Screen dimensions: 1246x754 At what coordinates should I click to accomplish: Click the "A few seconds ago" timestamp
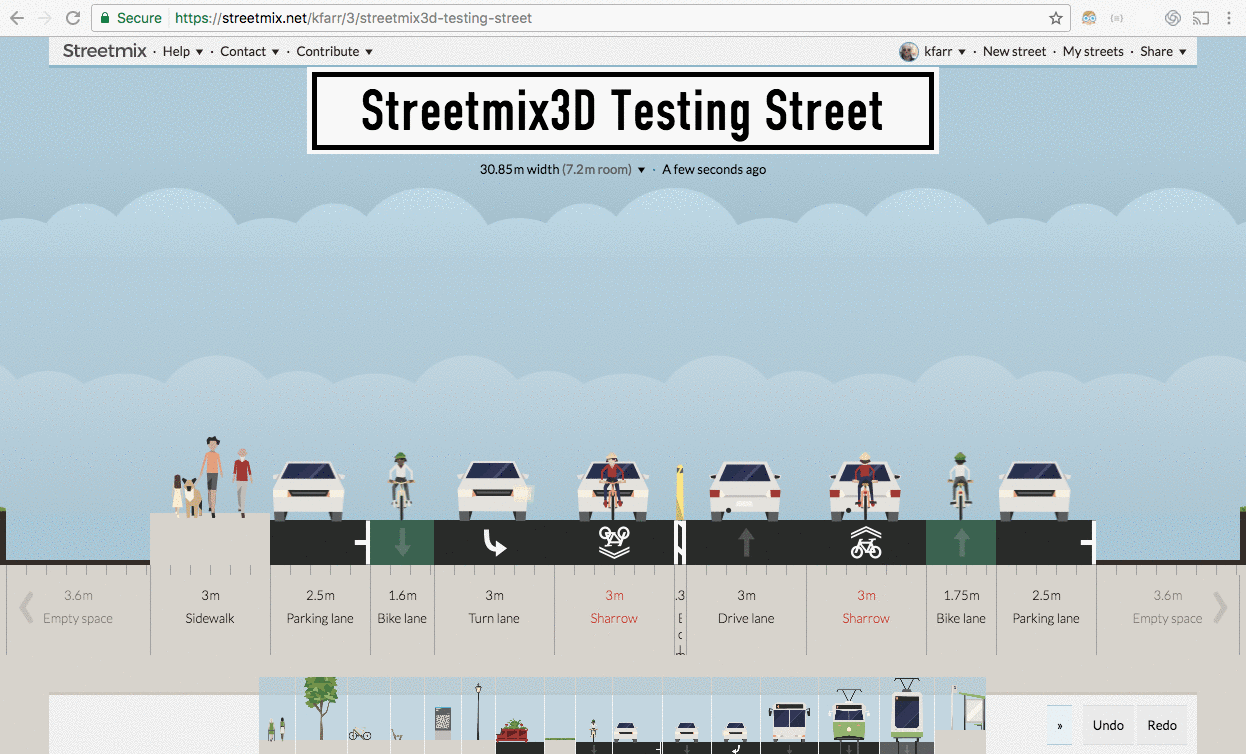click(714, 169)
